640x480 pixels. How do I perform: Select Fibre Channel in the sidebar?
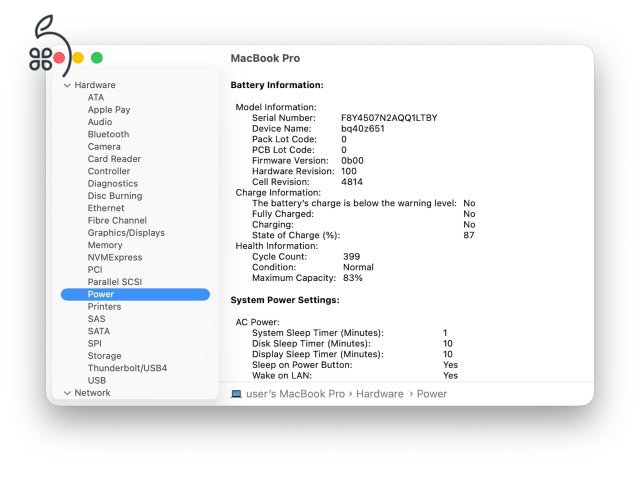117,220
